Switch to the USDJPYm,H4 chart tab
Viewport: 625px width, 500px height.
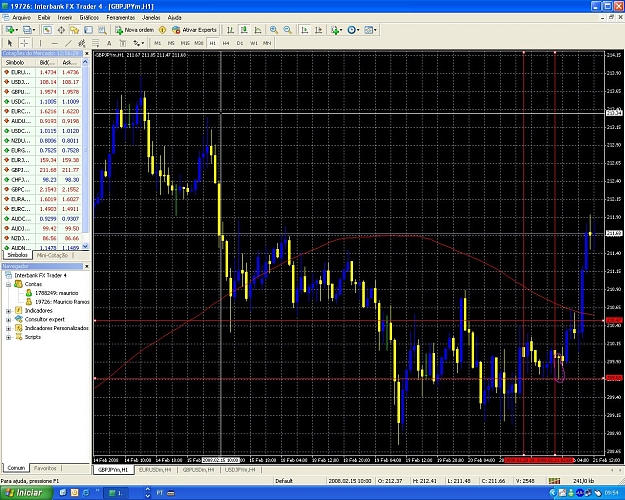tap(240, 470)
